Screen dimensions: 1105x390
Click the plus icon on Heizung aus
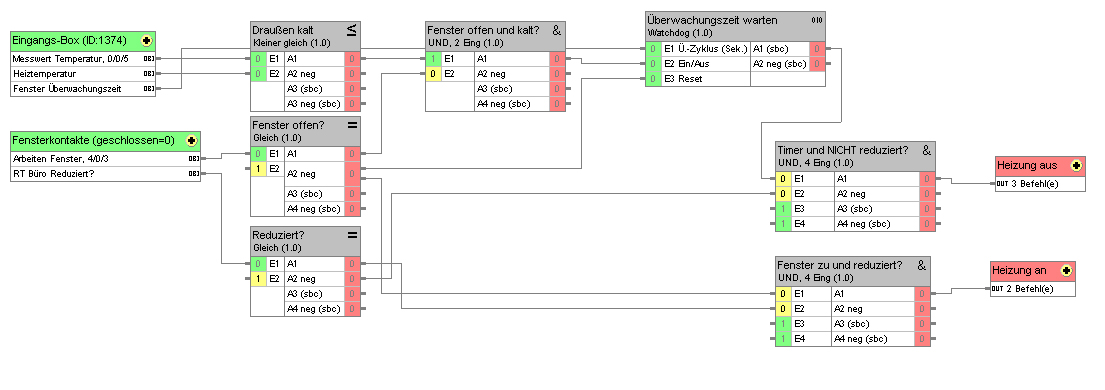point(1076,166)
